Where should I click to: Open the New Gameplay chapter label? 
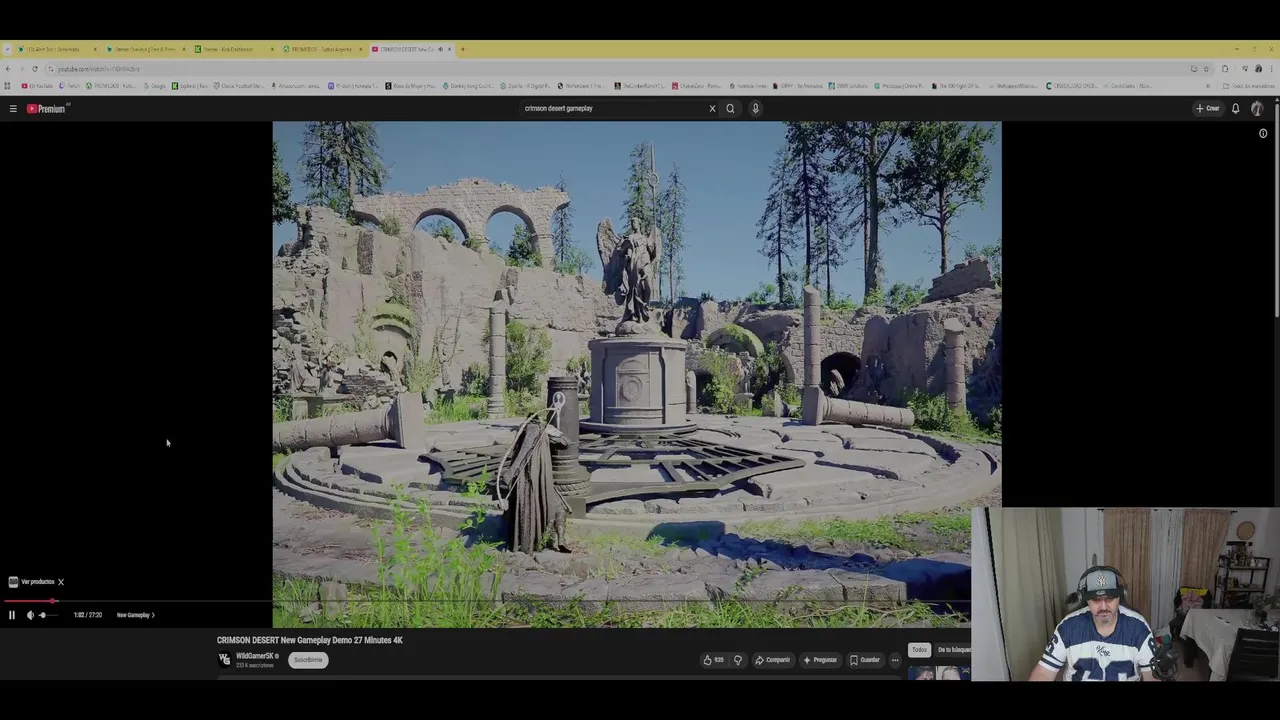(x=136, y=615)
